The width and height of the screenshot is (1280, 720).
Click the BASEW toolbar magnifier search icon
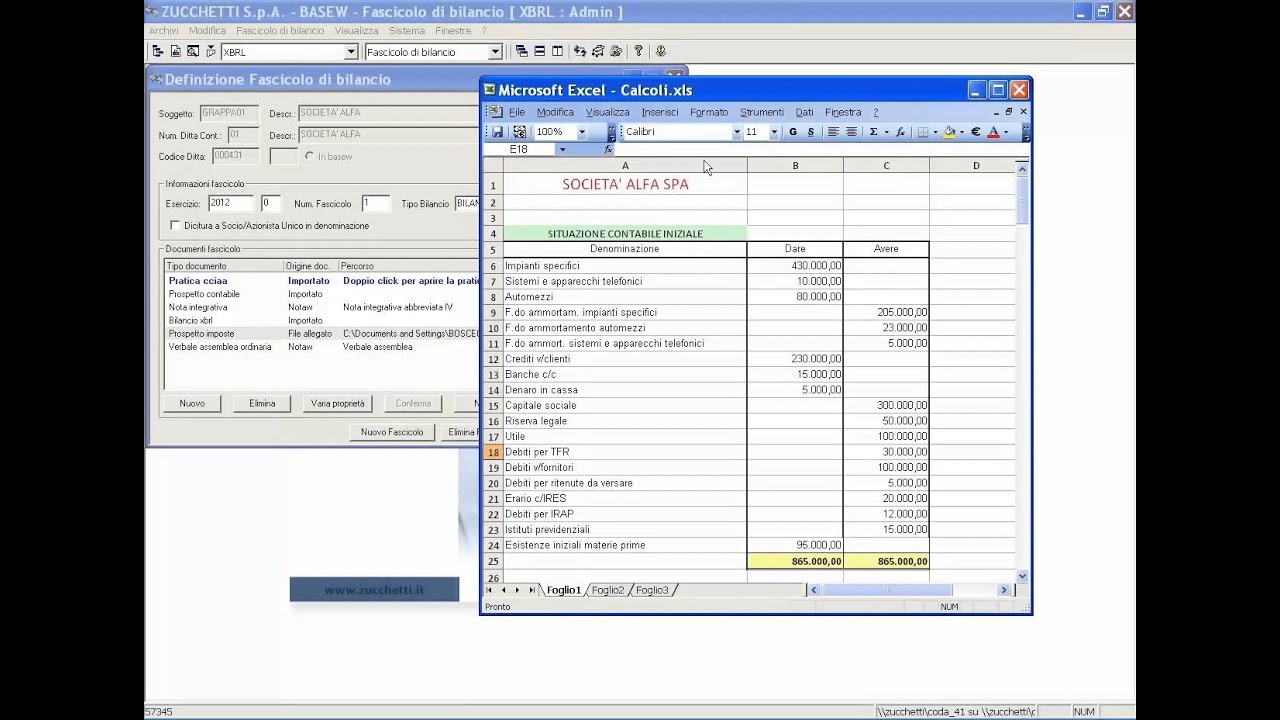point(193,51)
